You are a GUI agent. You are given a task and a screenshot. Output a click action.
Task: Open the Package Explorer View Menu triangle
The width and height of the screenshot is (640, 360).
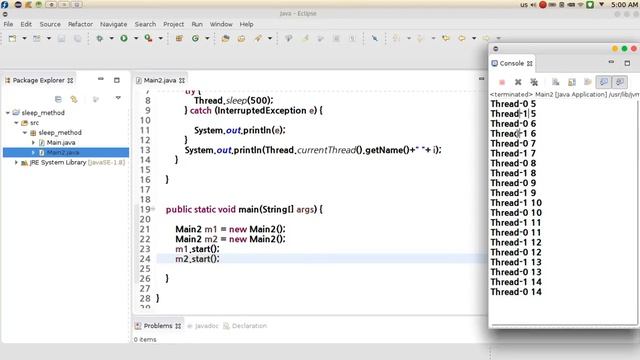pyautogui.click(x=118, y=98)
